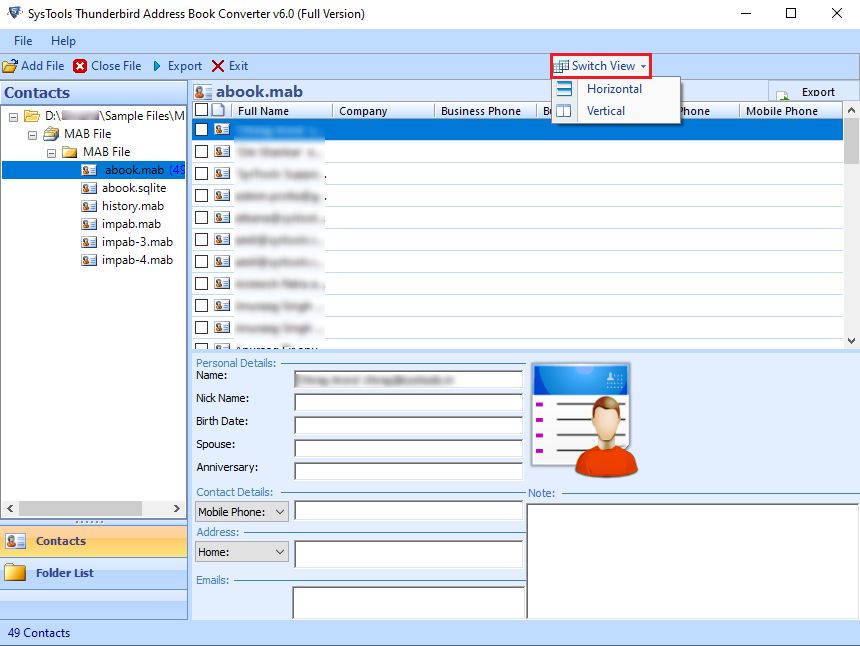
Task: Check the fifth contact row's checkbox
Action: pyautogui.click(x=202, y=217)
